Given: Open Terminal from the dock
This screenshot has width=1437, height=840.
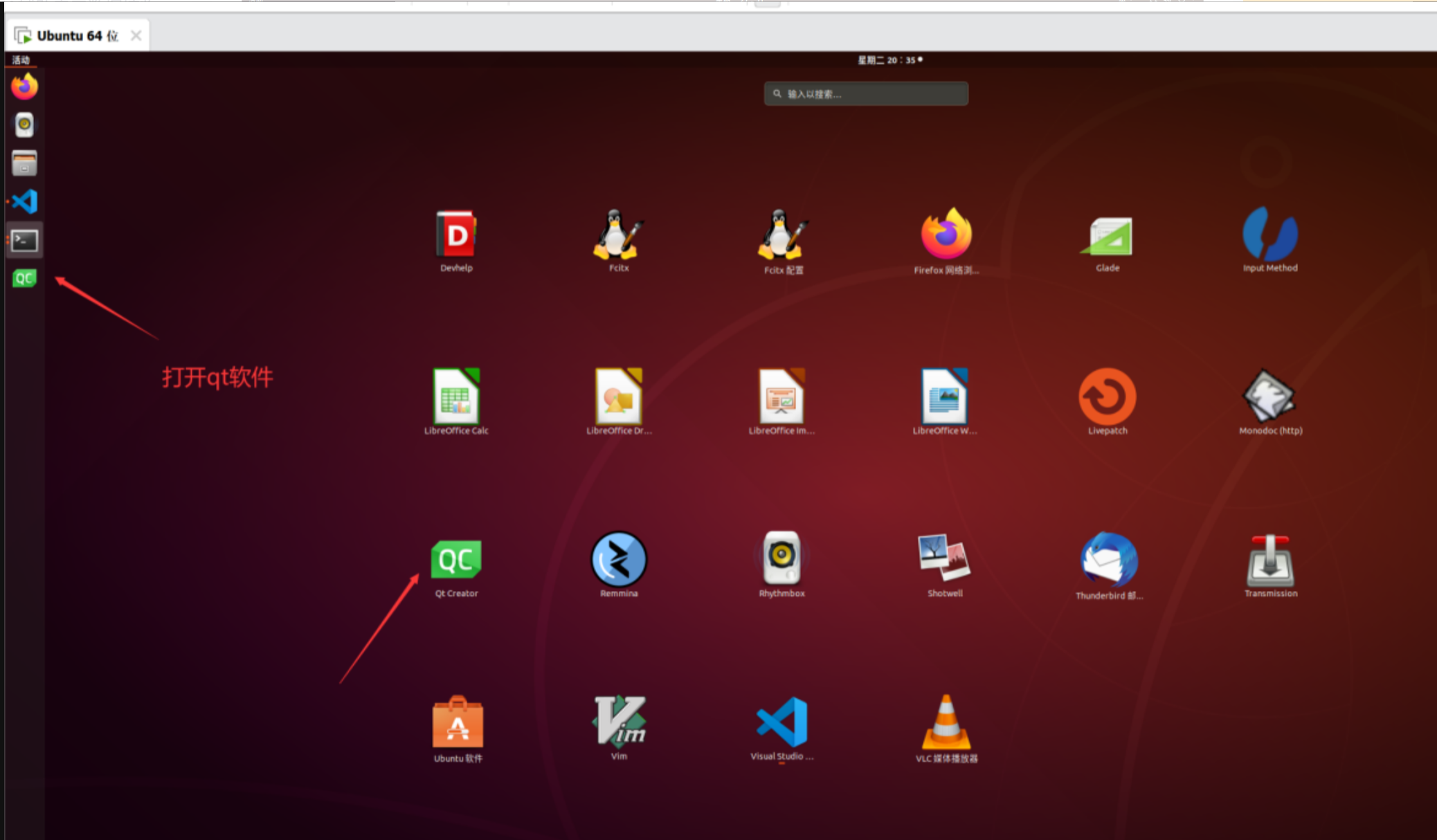Looking at the screenshot, I should click(x=24, y=240).
